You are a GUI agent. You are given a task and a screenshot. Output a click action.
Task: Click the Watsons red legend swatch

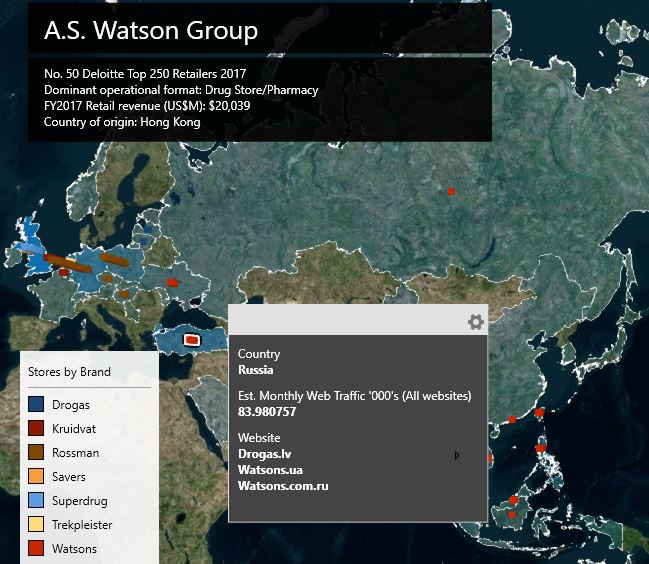pos(36,548)
